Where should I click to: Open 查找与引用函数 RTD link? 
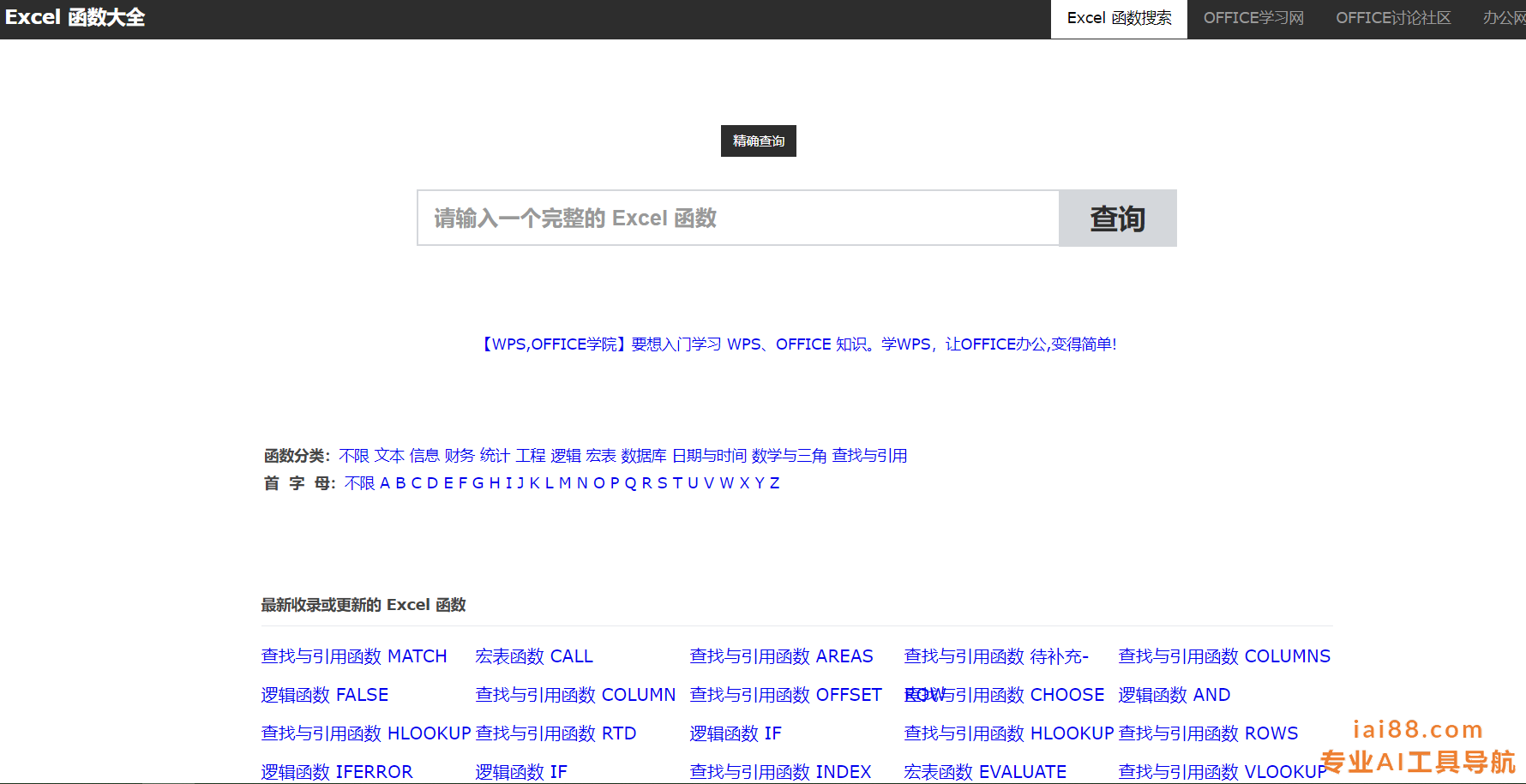pyautogui.click(x=556, y=733)
